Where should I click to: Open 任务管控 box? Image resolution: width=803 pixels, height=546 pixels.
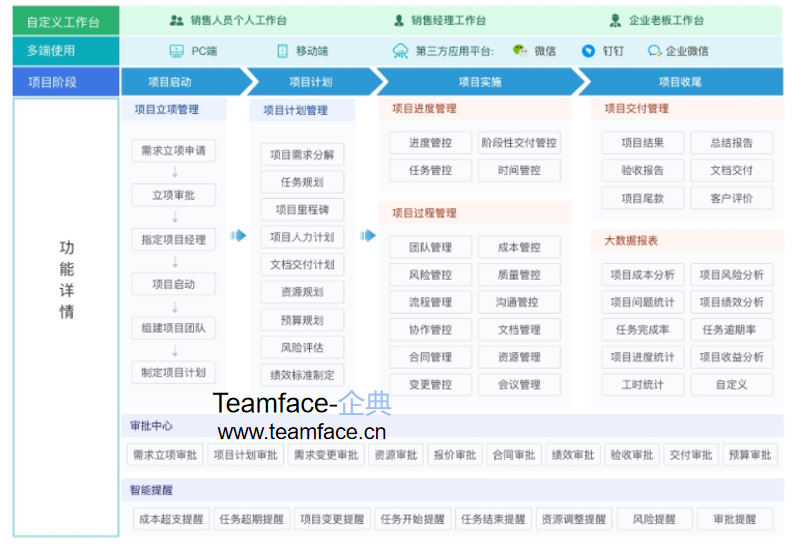click(x=430, y=171)
